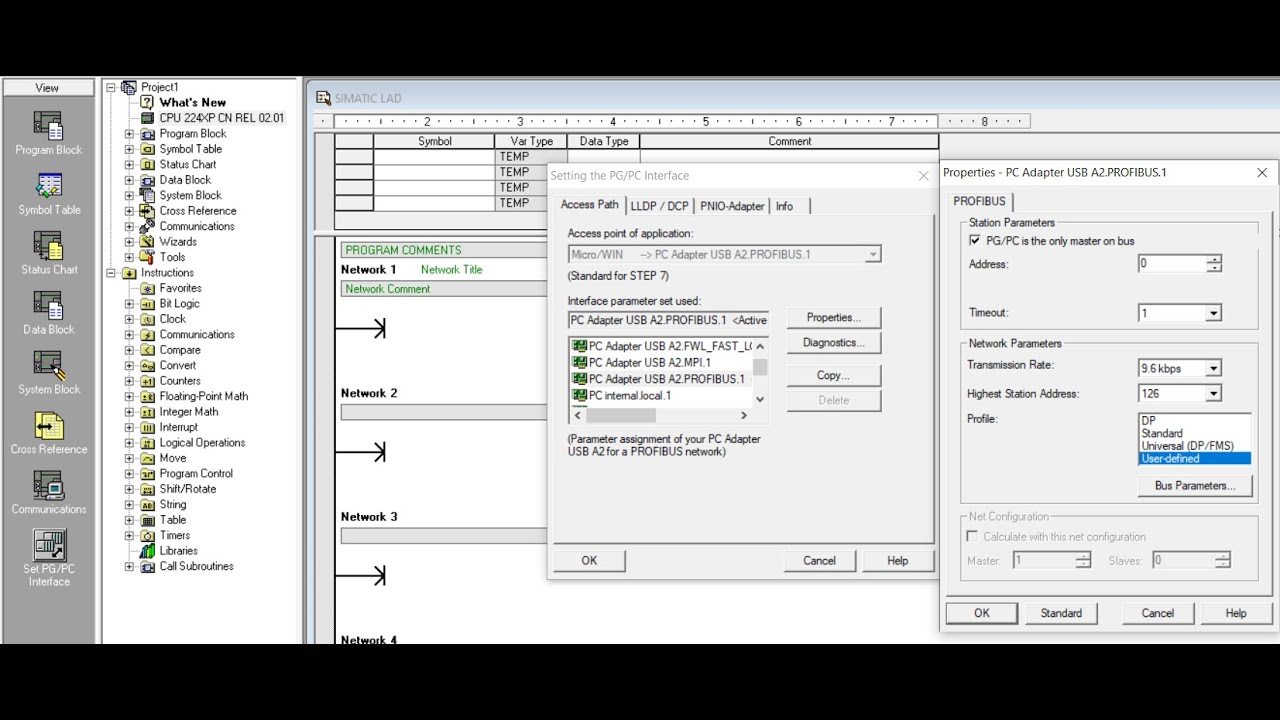Toggle PG/PC is the only master checkbox
Screen dimensions: 1280x720
pos(975,241)
